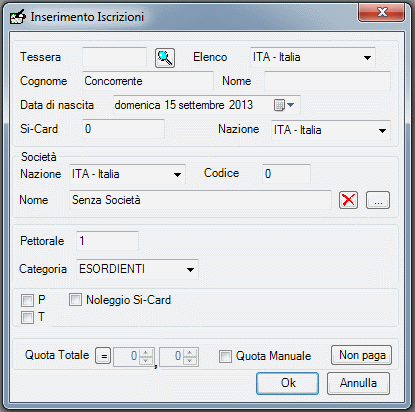Click into the Cognome text field
This screenshot has height=412, width=415.
(x=148, y=81)
